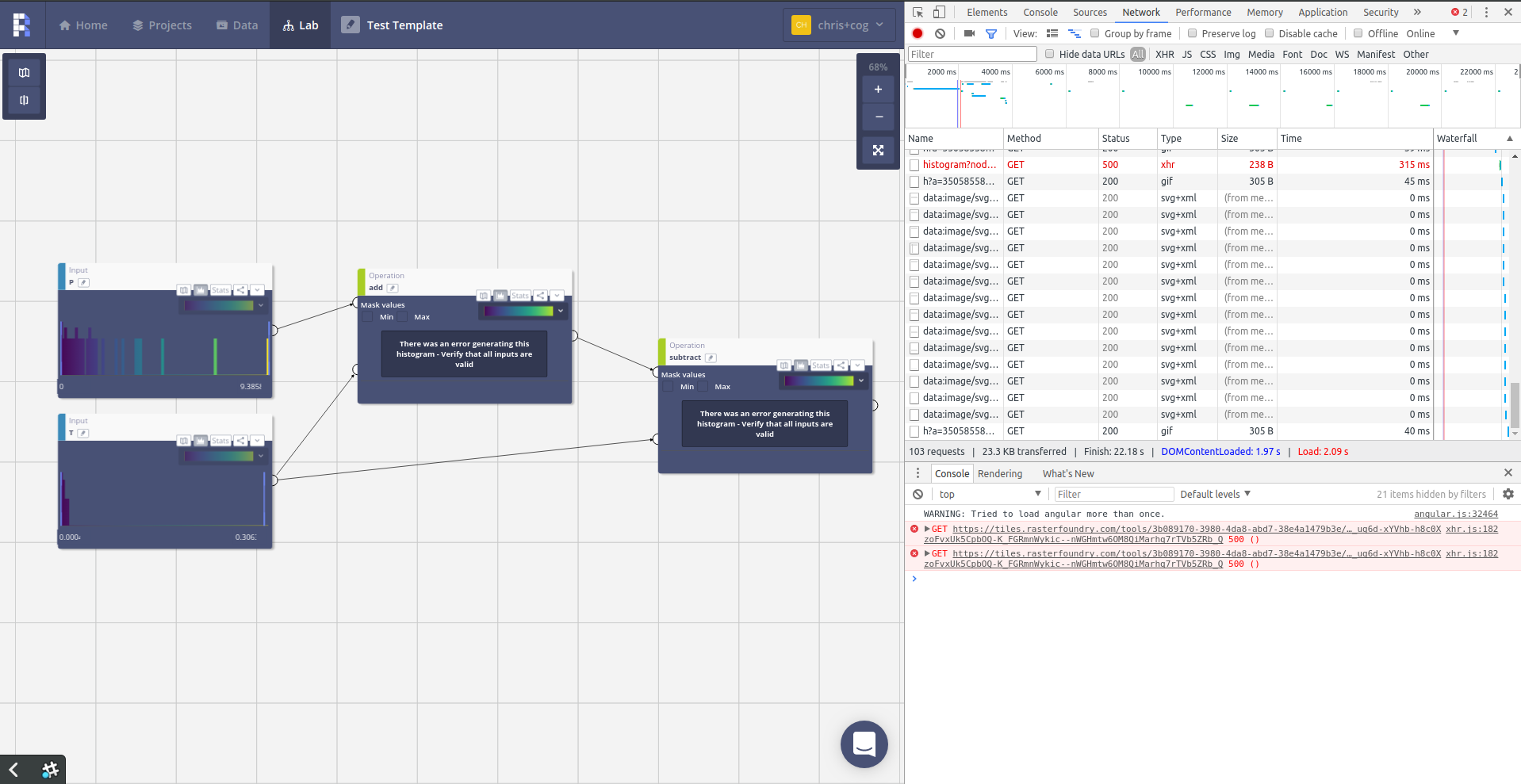Navigate to the Projects section
Viewport: 1521px width, 784px height.
click(x=162, y=25)
